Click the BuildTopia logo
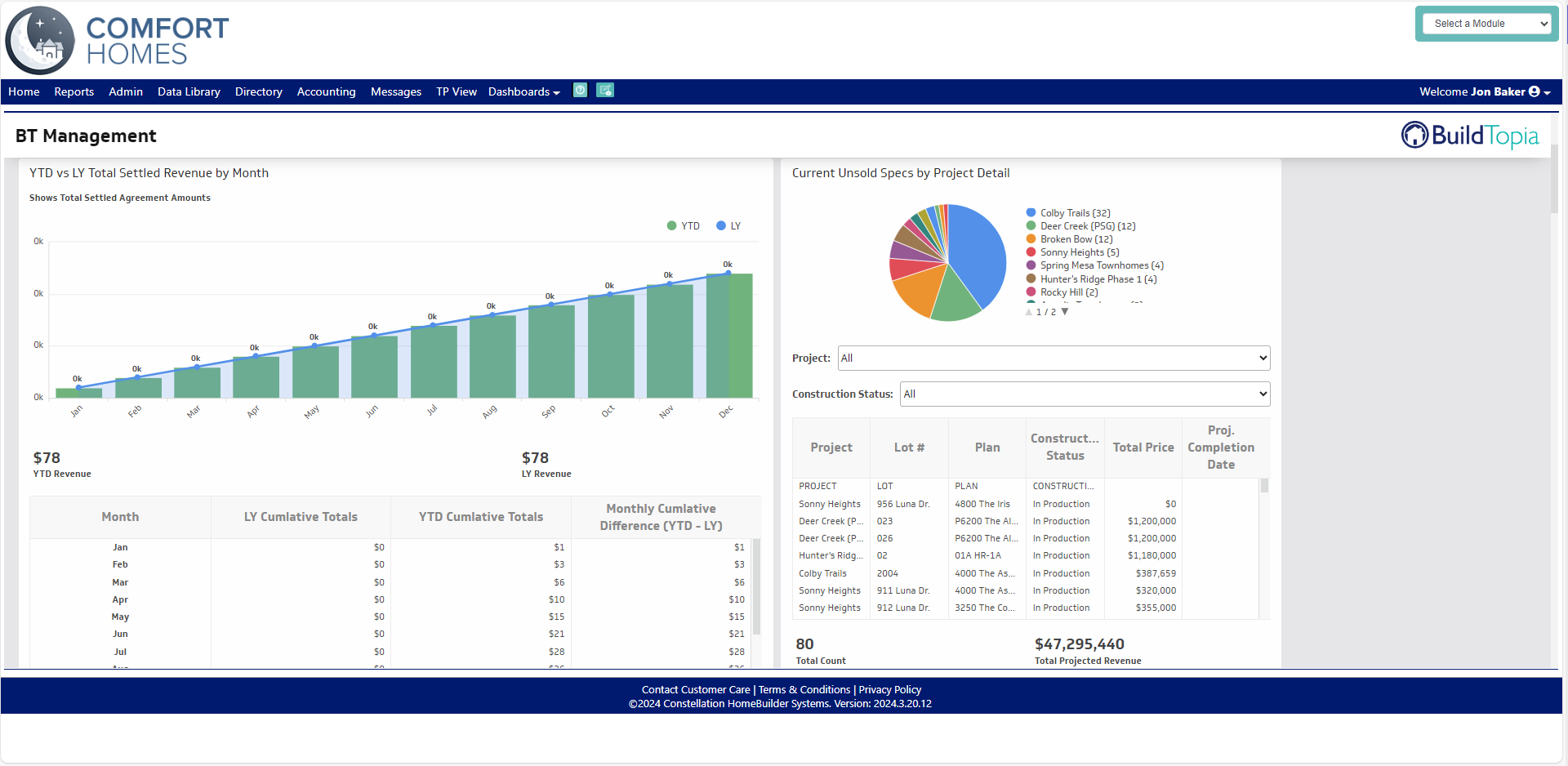Viewport: 1568px width, 766px height. click(x=1468, y=135)
